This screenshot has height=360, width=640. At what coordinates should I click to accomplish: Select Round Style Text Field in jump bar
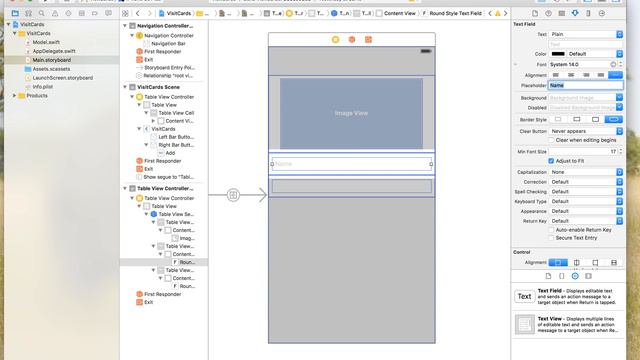451,13
